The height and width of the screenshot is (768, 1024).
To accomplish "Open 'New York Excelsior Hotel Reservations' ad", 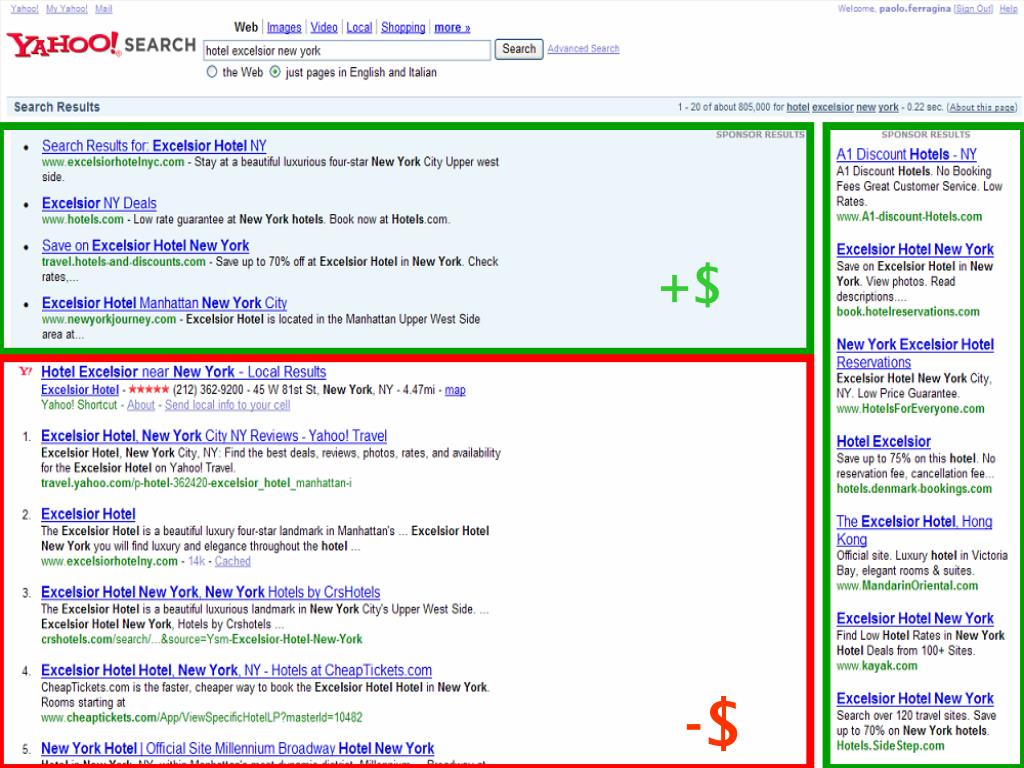I will pyautogui.click(x=915, y=353).
